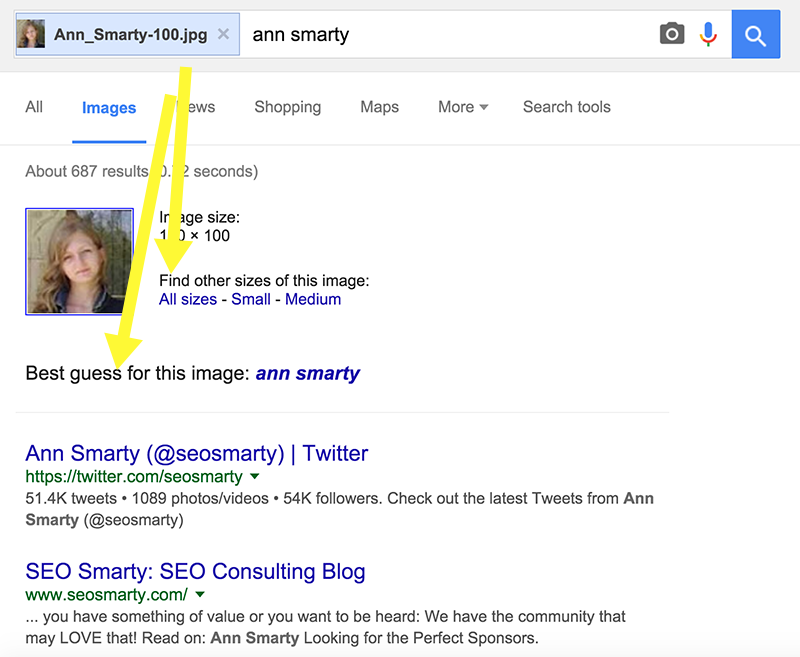This screenshot has height=657, width=800.
Task: Expand the twitter.com URL dropdown arrow
Action: [x=254, y=477]
